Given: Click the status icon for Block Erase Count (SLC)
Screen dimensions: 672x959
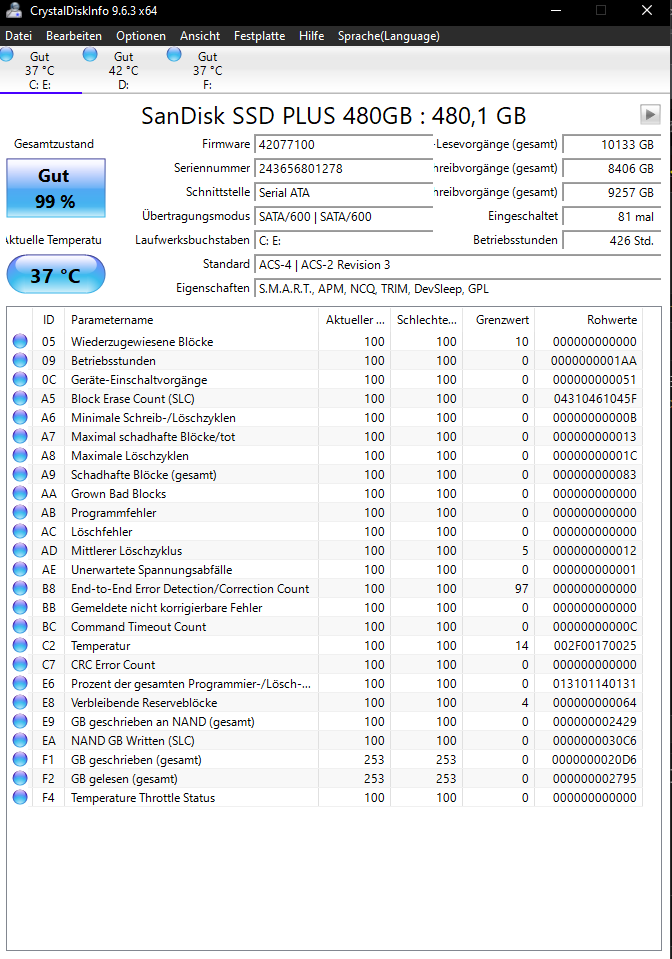Looking at the screenshot, I should tap(20, 398).
